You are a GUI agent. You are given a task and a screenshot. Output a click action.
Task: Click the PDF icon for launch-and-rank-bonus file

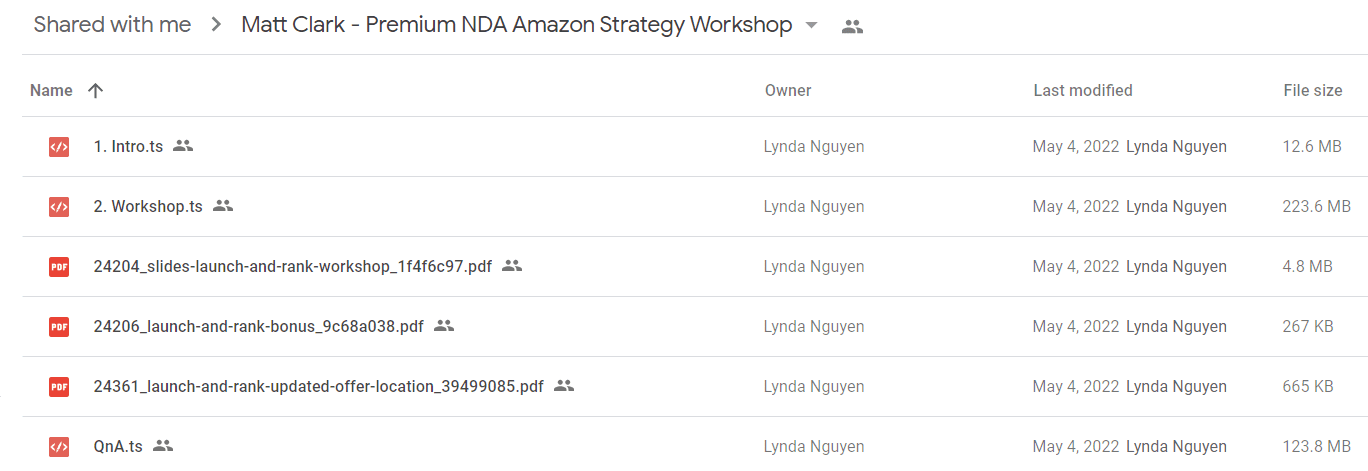59,327
